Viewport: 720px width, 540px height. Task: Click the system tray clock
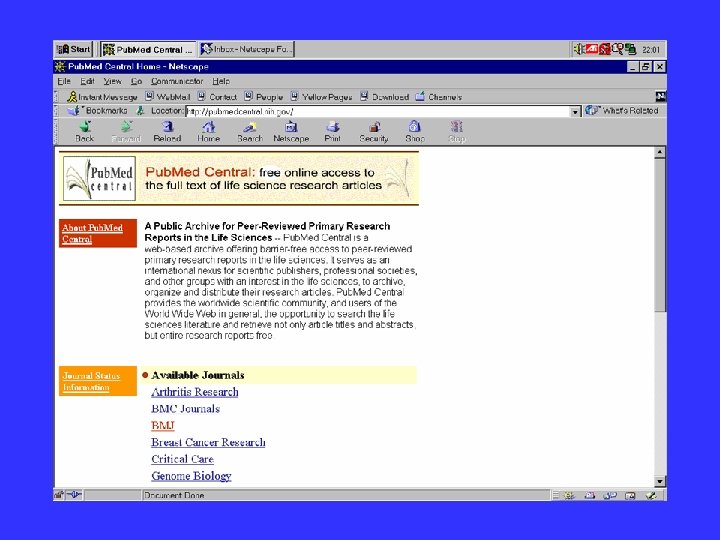(x=651, y=50)
